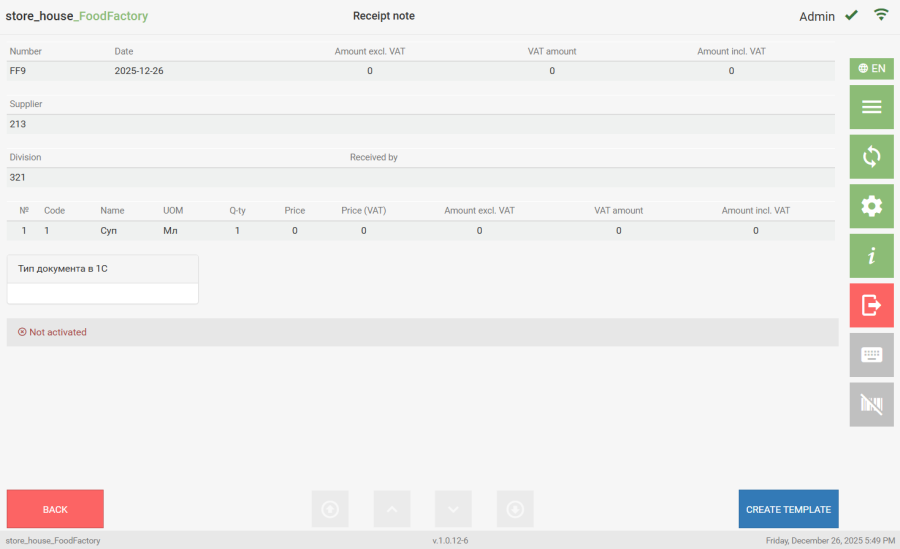This screenshot has height=549, width=900.
Task: Click the red logout icon
Action: click(x=871, y=305)
